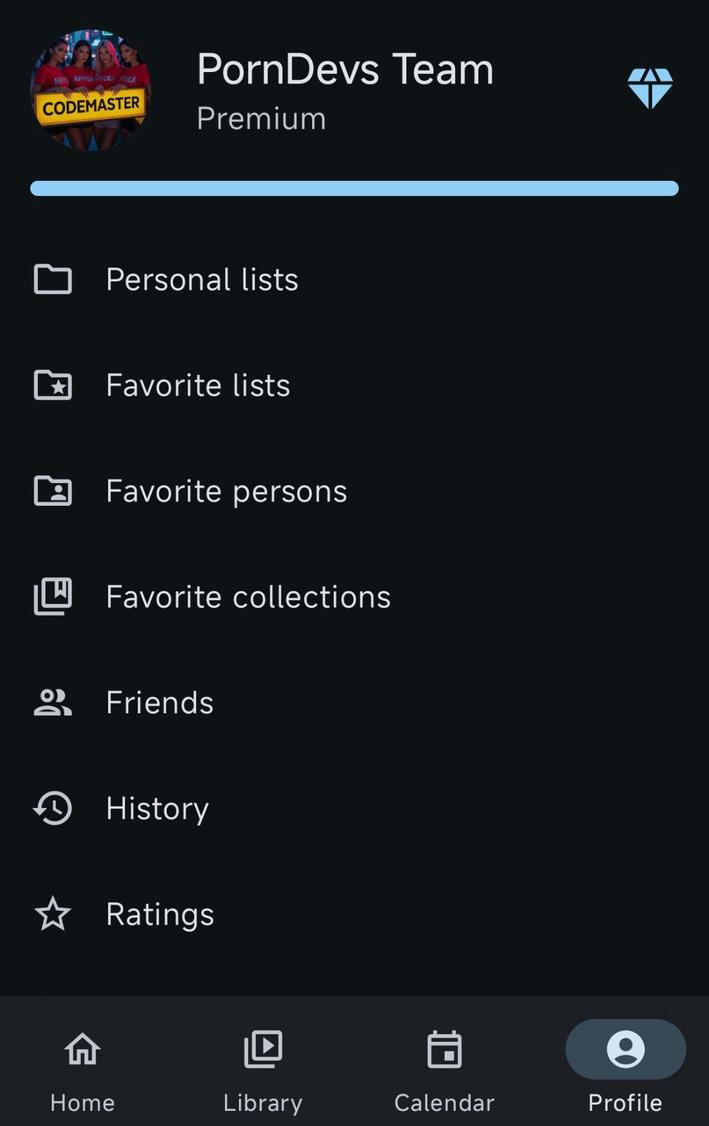Open the Friends list

point(159,702)
